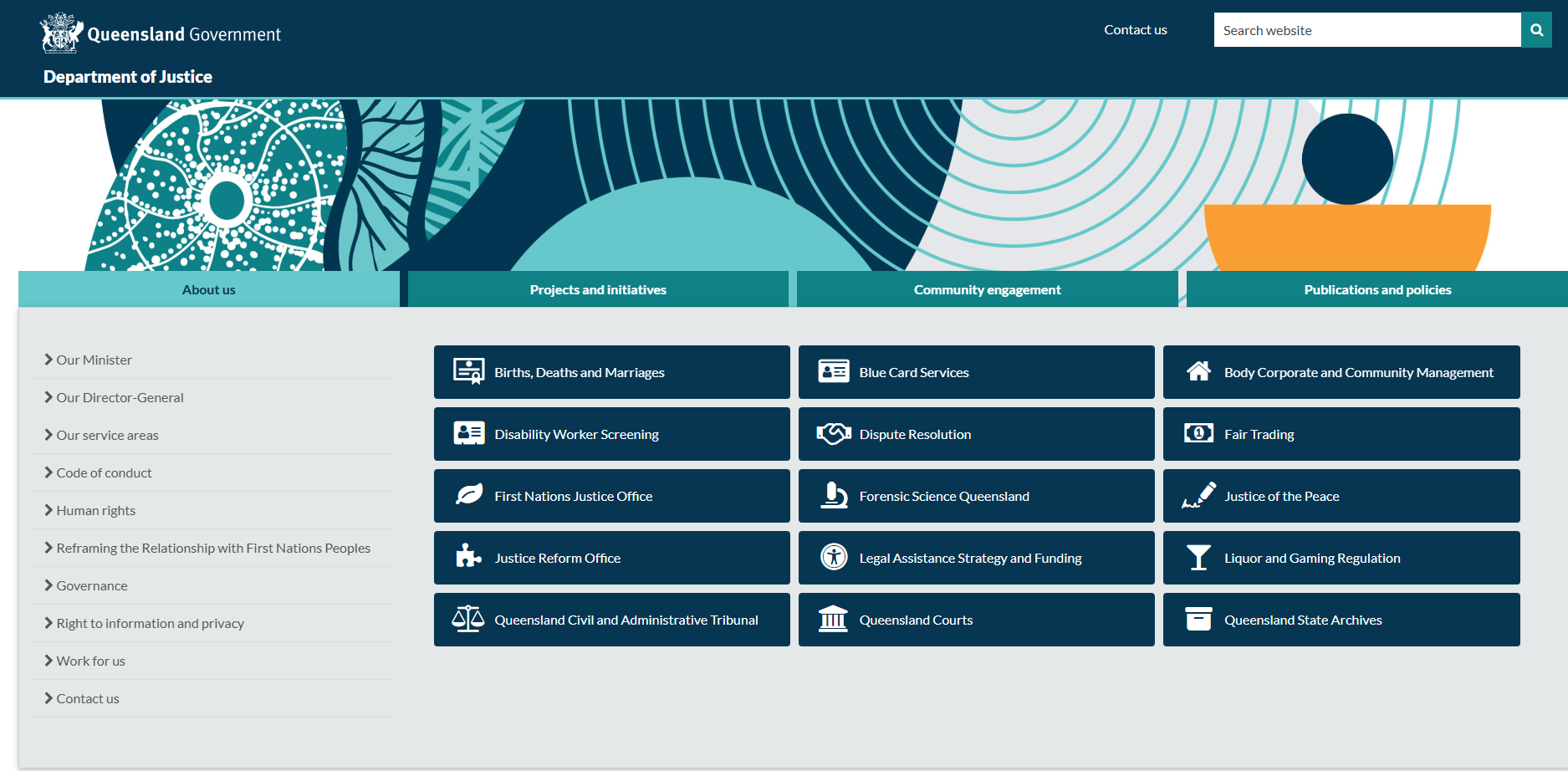Open Births, Deaths and Marriages tile label

tap(580, 372)
